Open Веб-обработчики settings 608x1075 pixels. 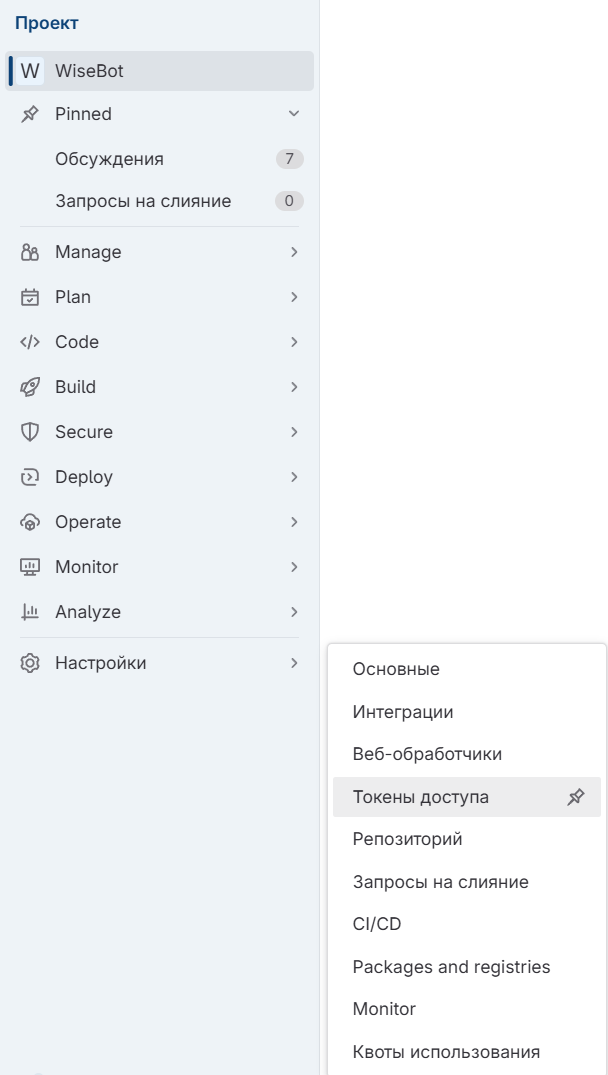467,754
